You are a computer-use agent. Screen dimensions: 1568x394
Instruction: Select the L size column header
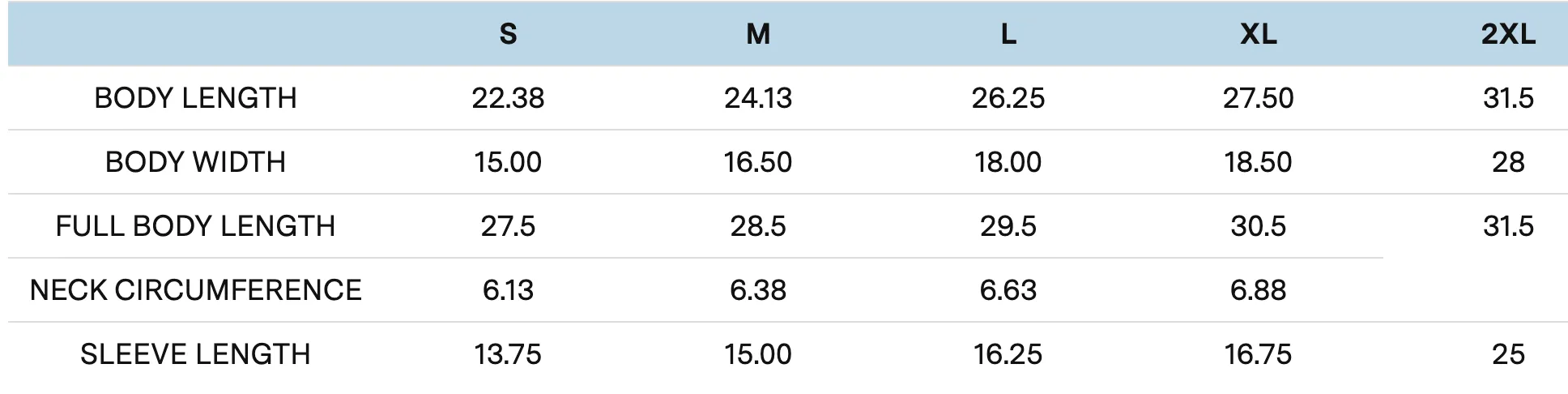[x=1008, y=34]
